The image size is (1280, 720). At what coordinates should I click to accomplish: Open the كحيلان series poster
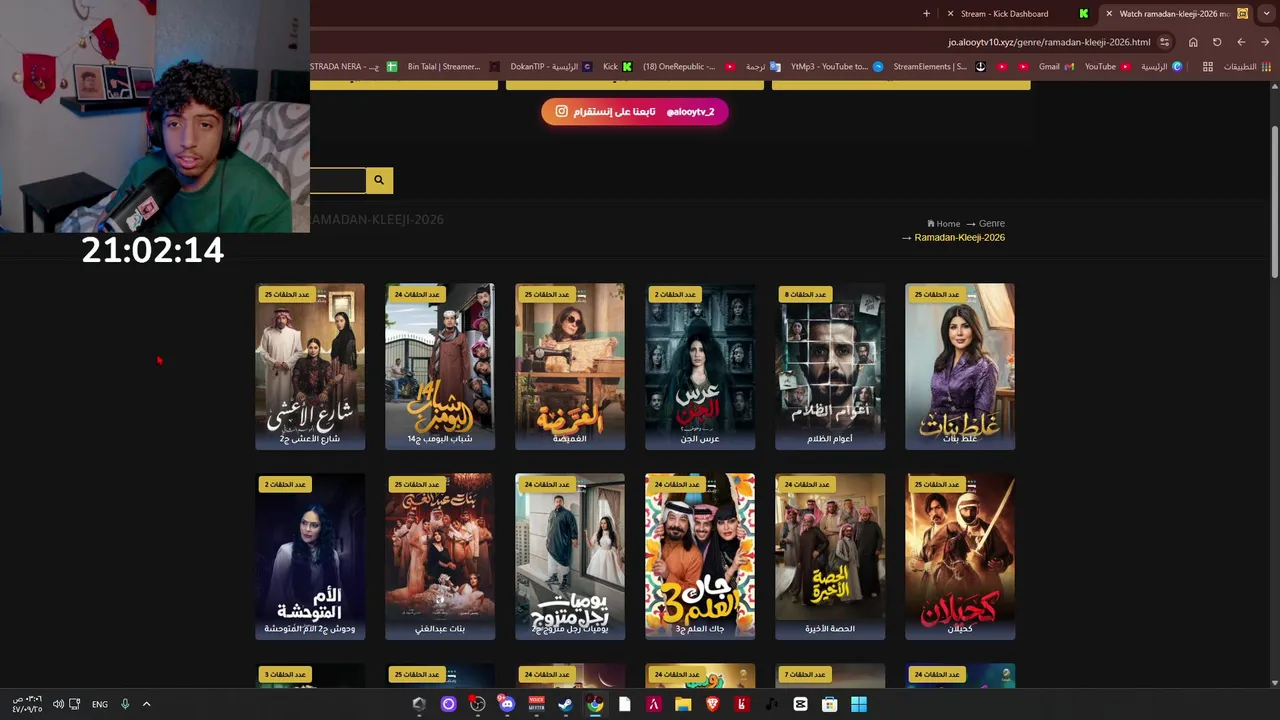pos(960,556)
